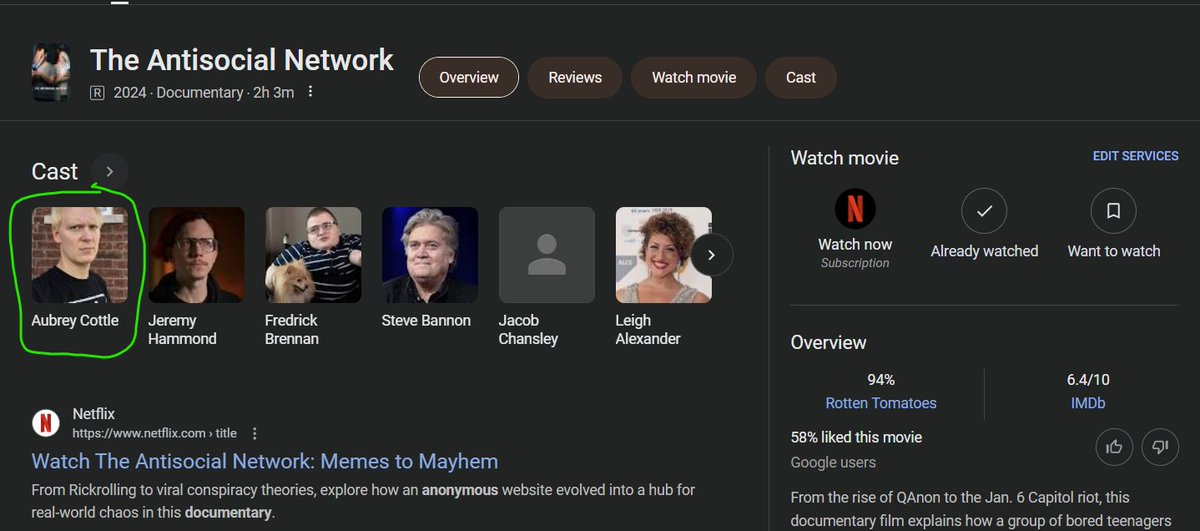Click the Google users label
The height and width of the screenshot is (531, 1200).
tap(833, 462)
